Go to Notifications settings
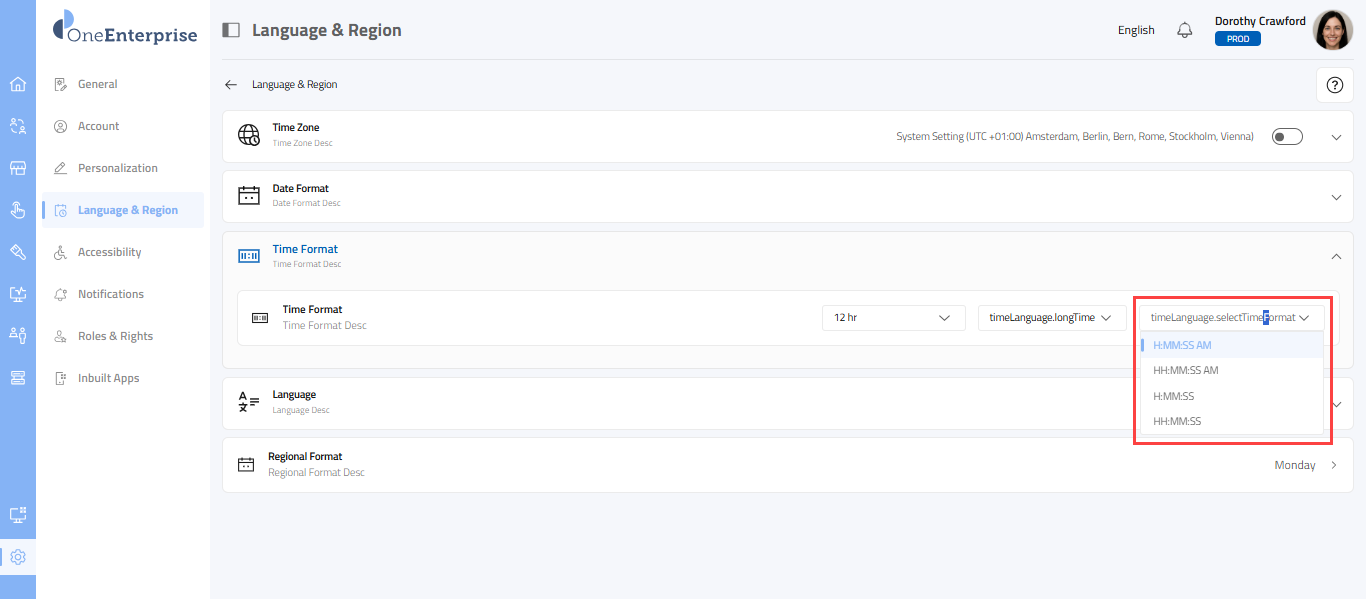 (x=111, y=294)
